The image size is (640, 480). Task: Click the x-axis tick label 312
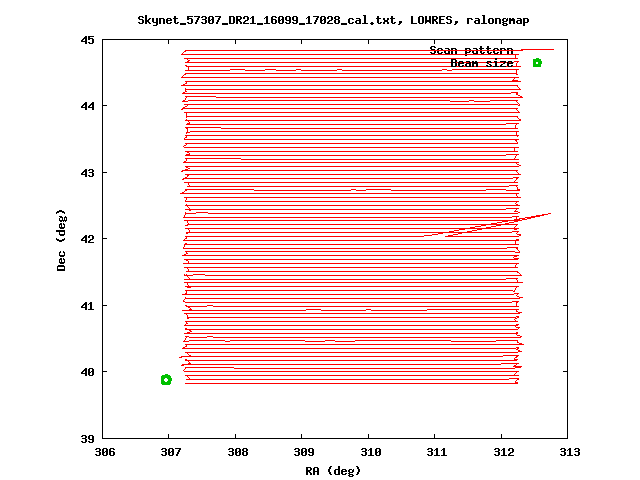504,452
